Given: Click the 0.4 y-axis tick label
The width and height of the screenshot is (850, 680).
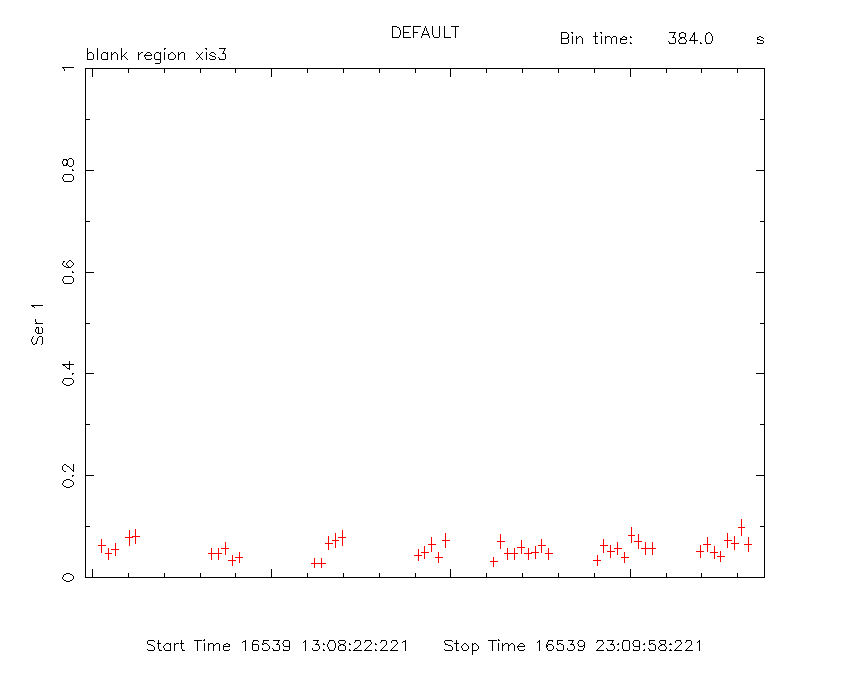Looking at the screenshot, I should pos(68,374).
